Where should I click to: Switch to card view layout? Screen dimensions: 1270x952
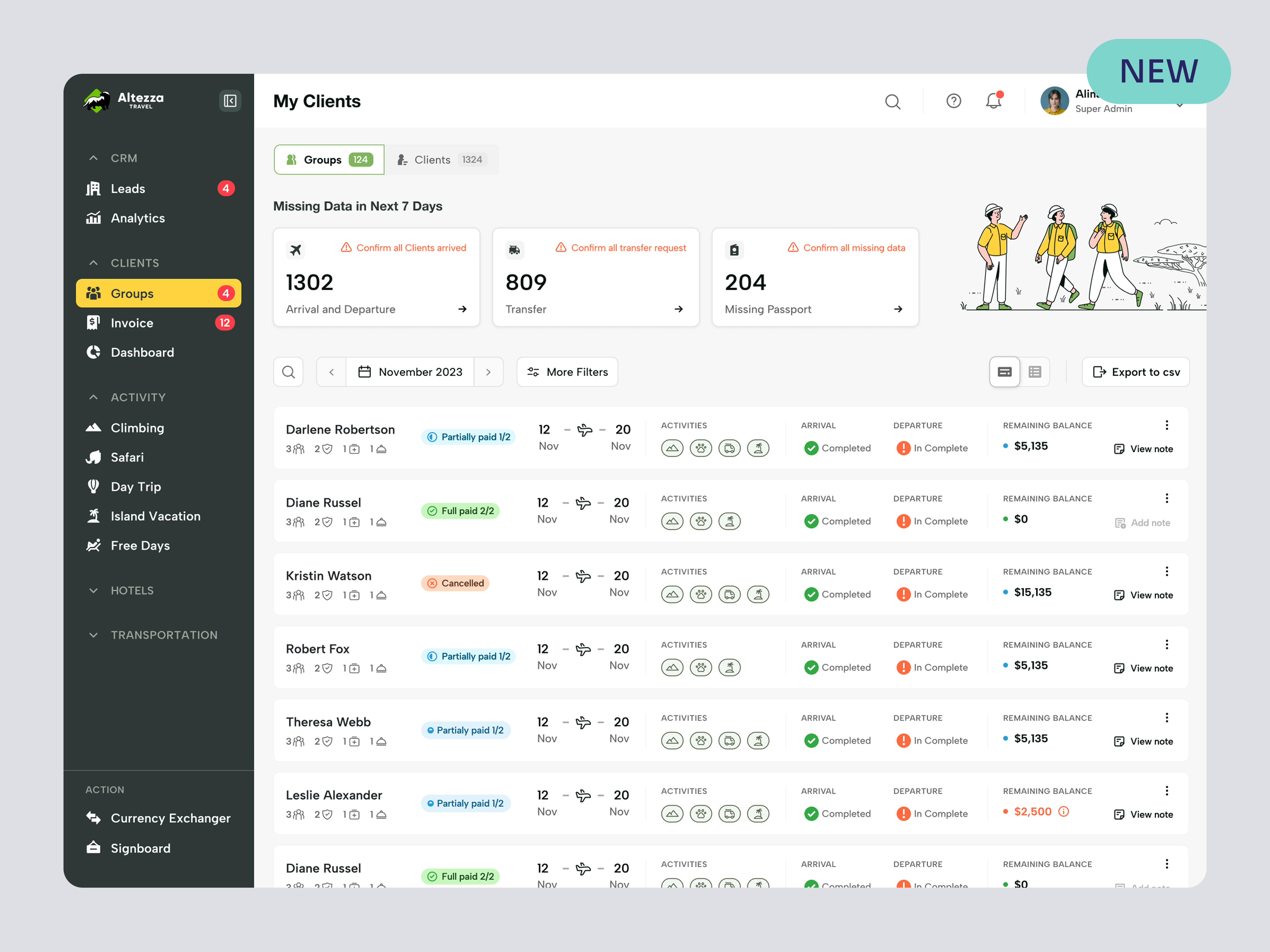coord(1004,372)
